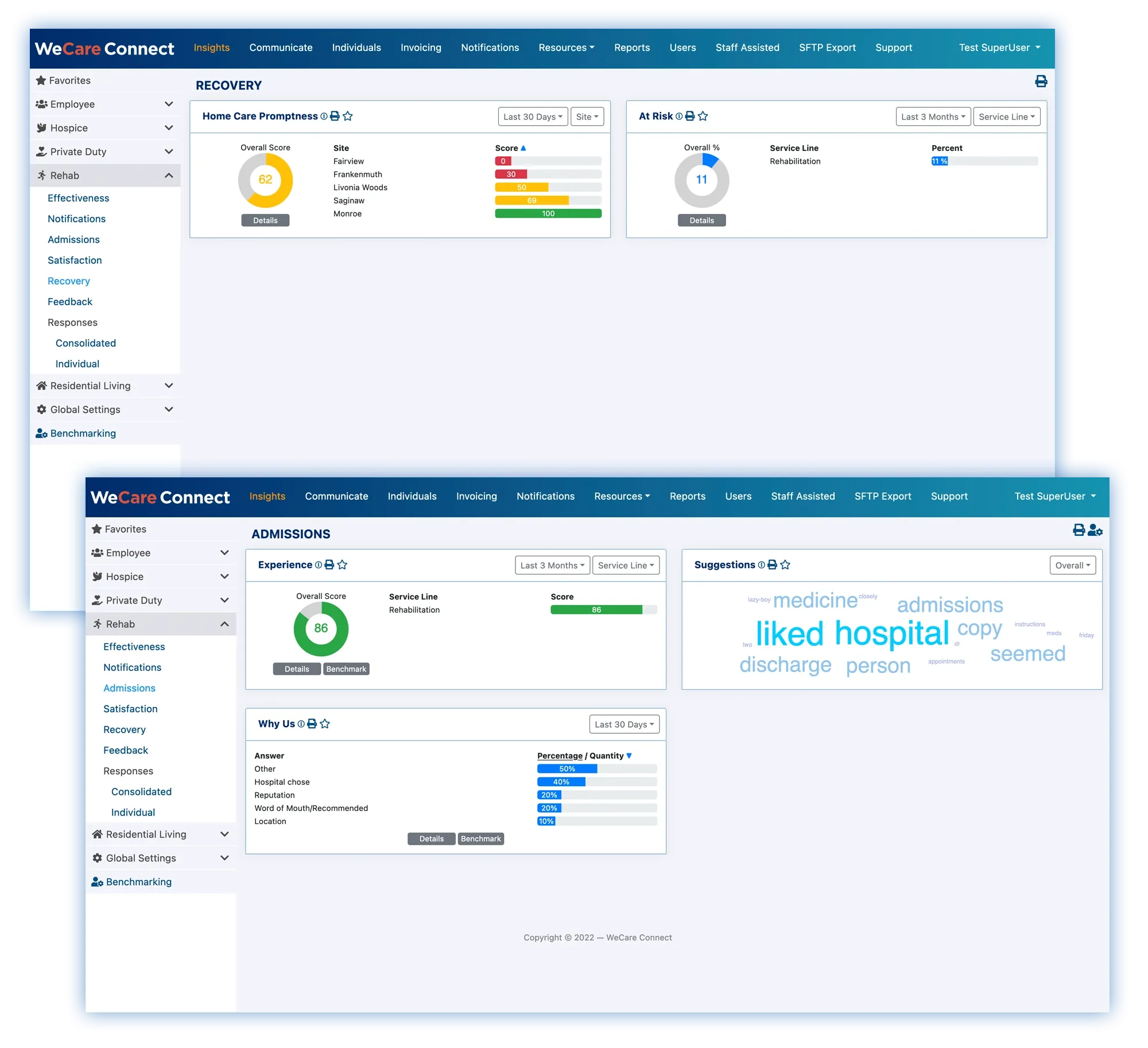The width and height of the screenshot is (1148, 1048).
Task: Toggle the favorite star on the Why Us widget
Action: click(325, 724)
